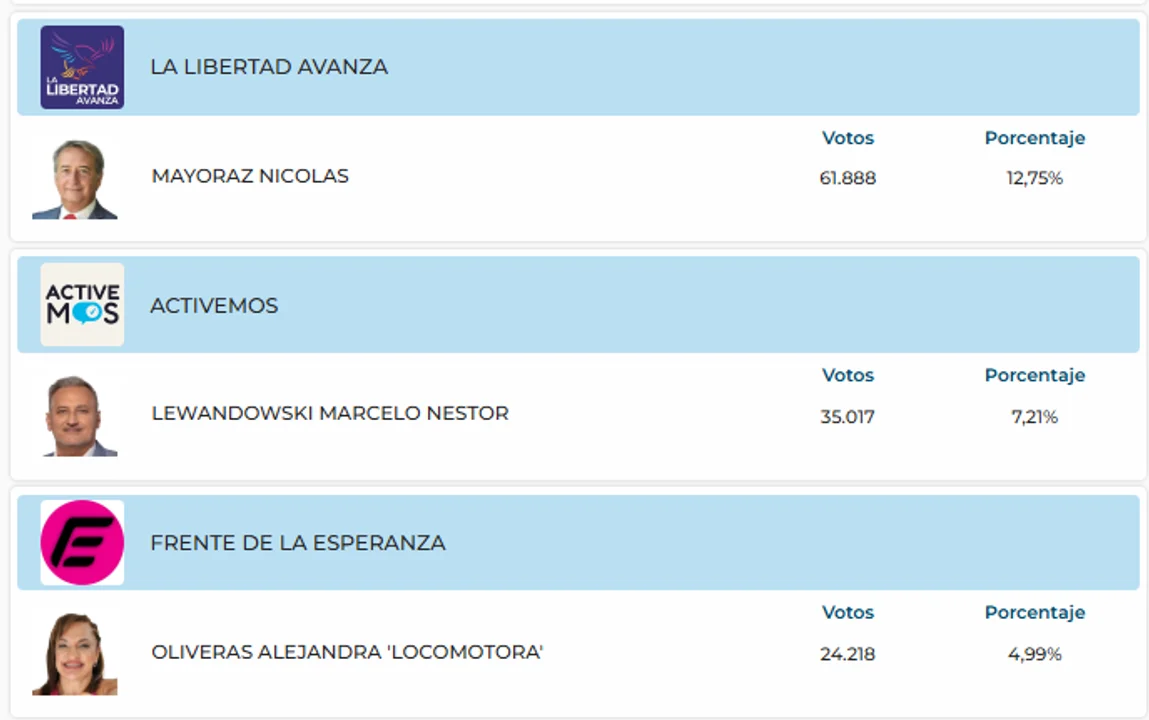This screenshot has width=1149, height=720.
Task: Click the 61.888 votes value
Action: click(x=848, y=178)
